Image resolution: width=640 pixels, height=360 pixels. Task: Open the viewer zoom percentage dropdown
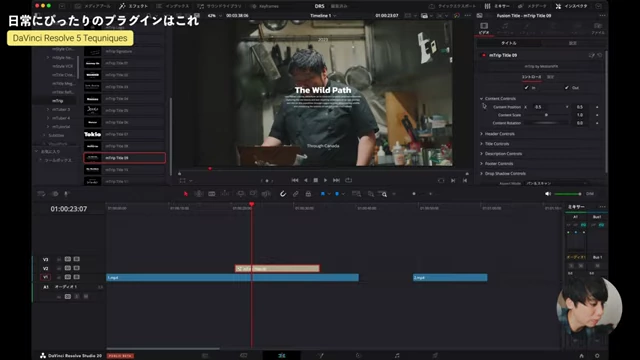[x=214, y=16]
